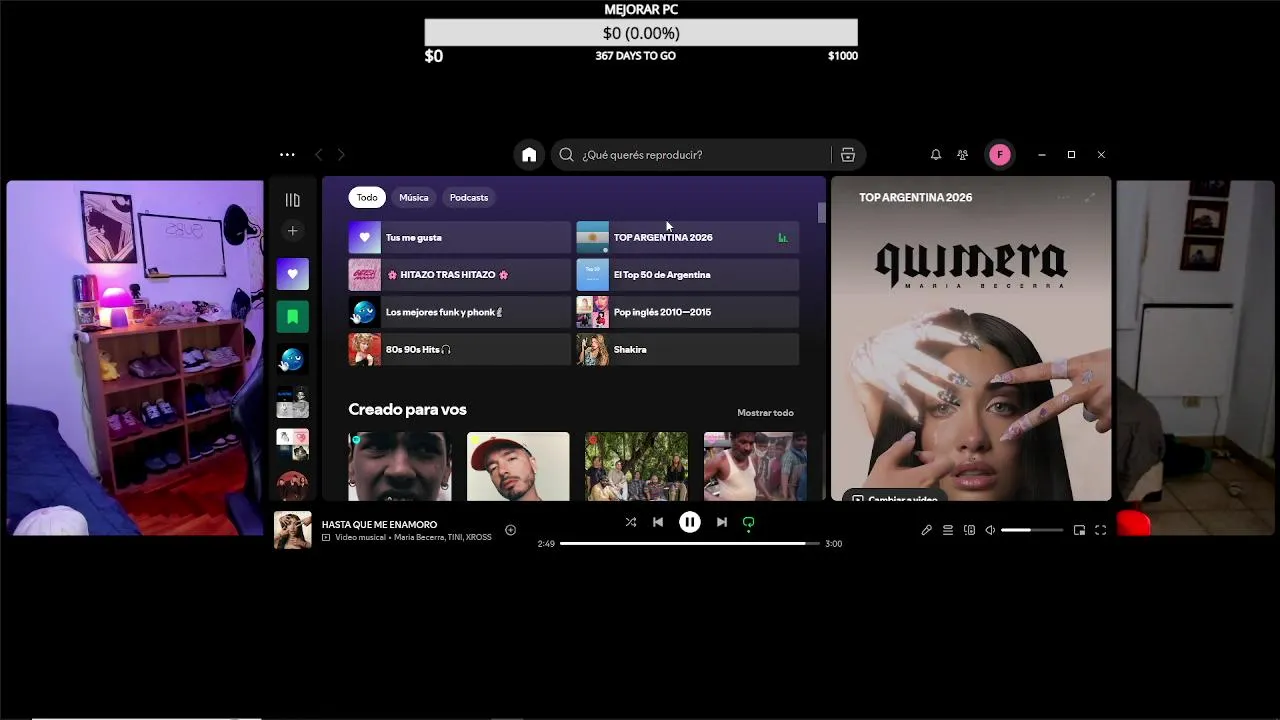Expand the now playing panel arrows icon
The height and width of the screenshot is (720, 1280).
[1090, 197]
